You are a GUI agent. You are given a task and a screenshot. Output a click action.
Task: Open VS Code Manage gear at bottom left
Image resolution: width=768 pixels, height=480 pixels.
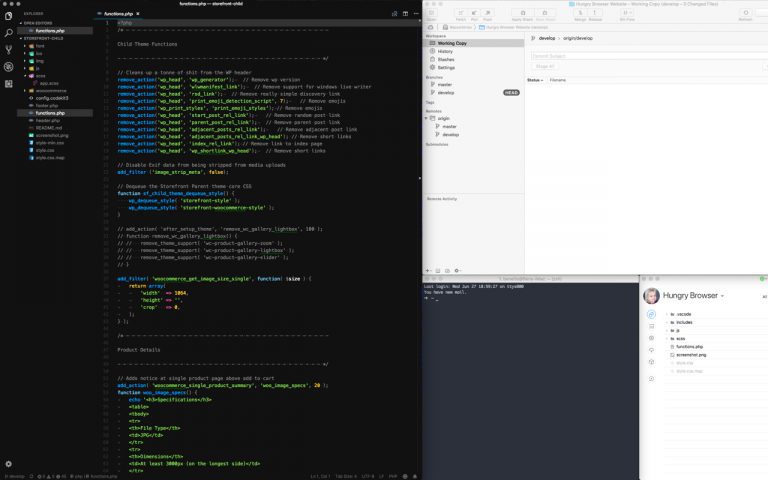coord(8,464)
